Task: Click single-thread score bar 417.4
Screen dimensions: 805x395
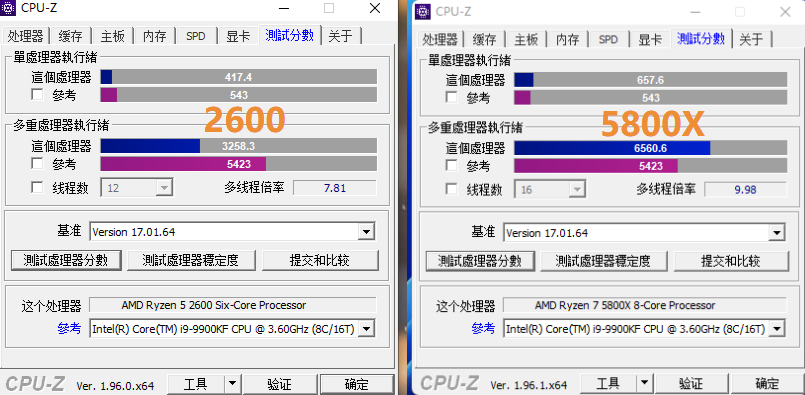Action: click(x=239, y=77)
